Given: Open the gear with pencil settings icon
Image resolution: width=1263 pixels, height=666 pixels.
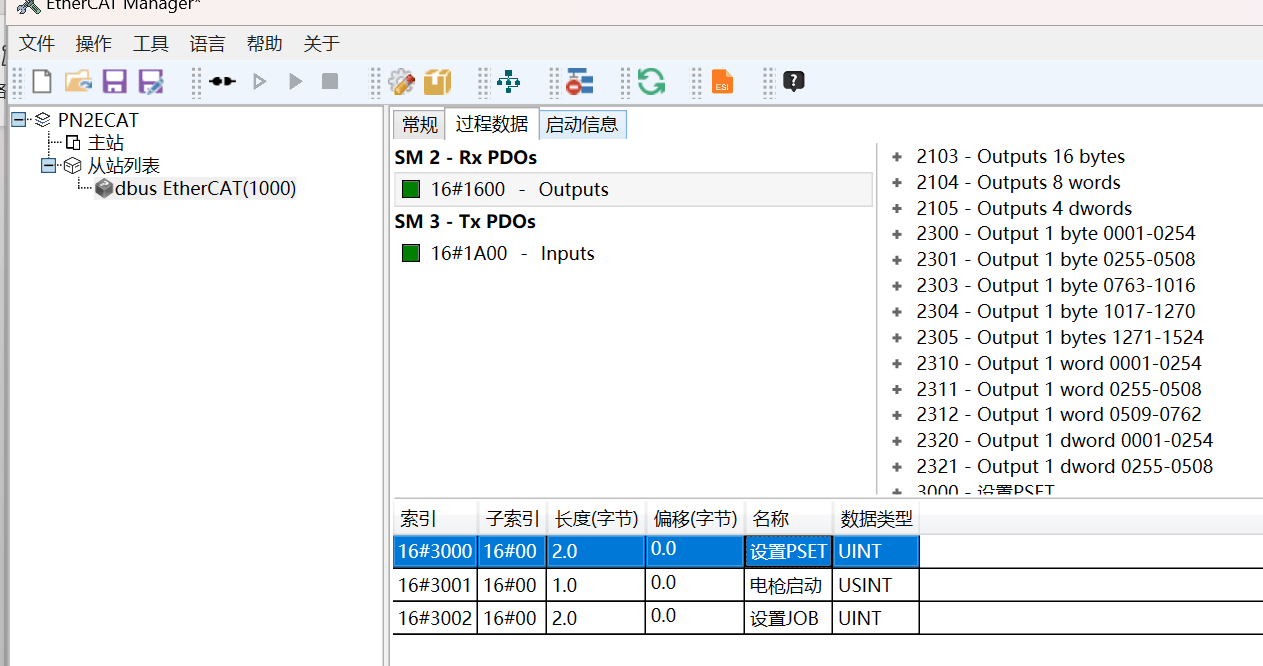Looking at the screenshot, I should pyautogui.click(x=401, y=81).
